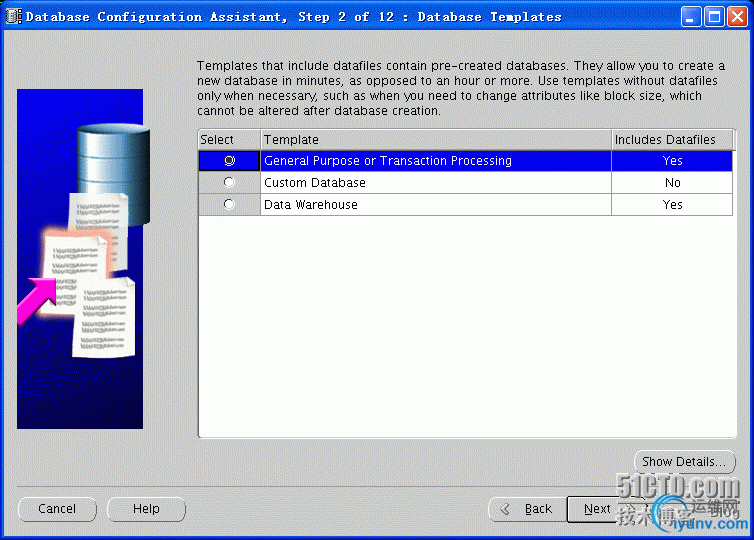Click the 'Yes' datafiles cell for Data Warehouse

(x=672, y=204)
